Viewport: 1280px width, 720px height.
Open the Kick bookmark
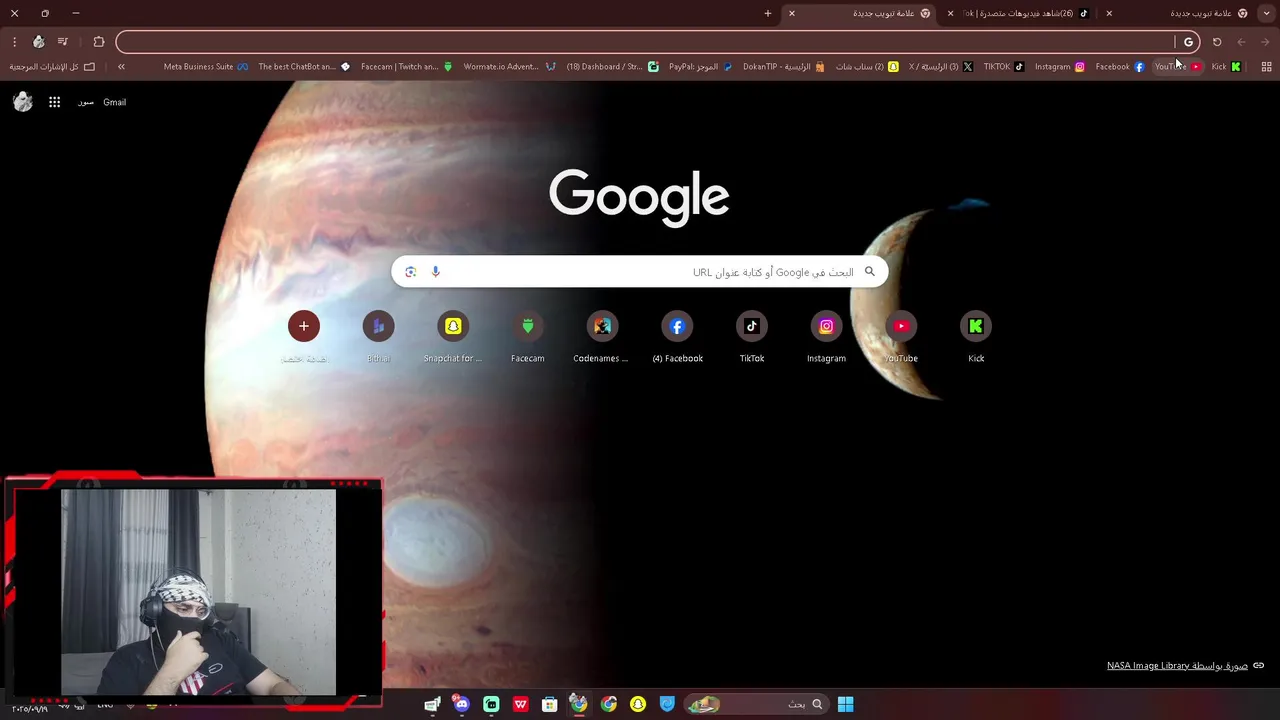click(1226, 67)
